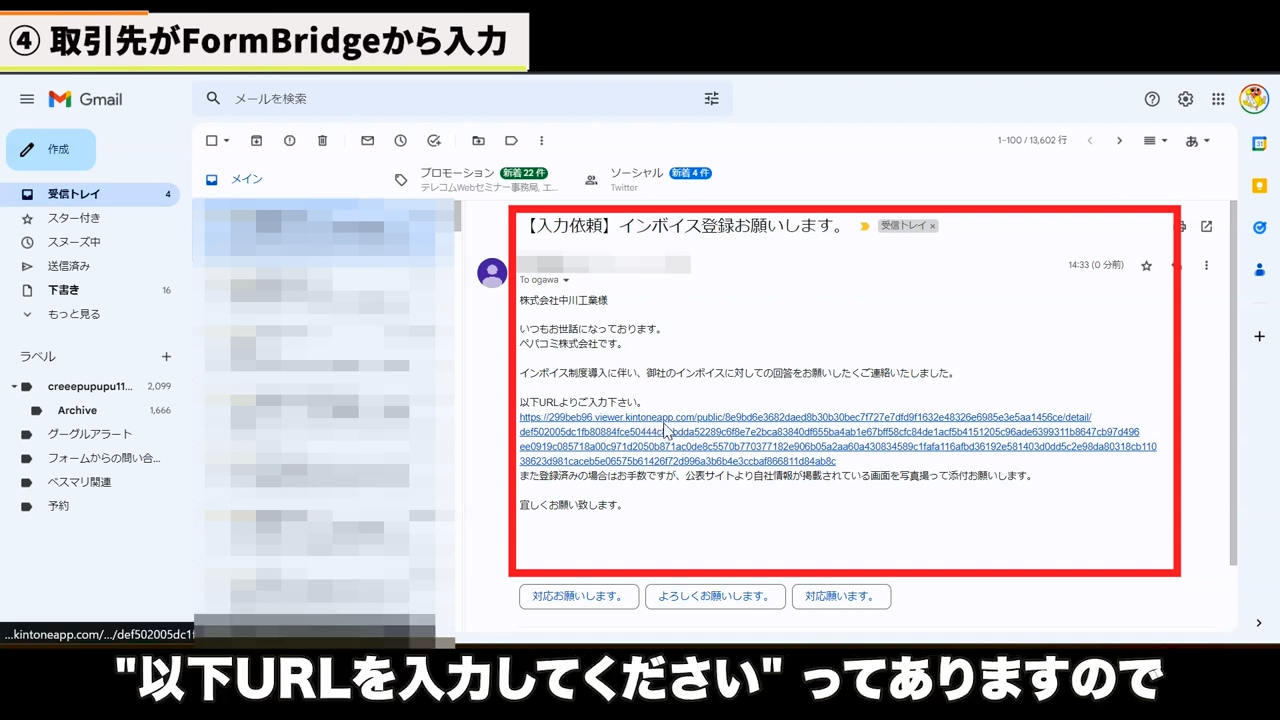Image resolution: width=1280 pixels, height=720 pixels.
Task: Toggle the importance marker next to subject
Action: coord(864,227)
